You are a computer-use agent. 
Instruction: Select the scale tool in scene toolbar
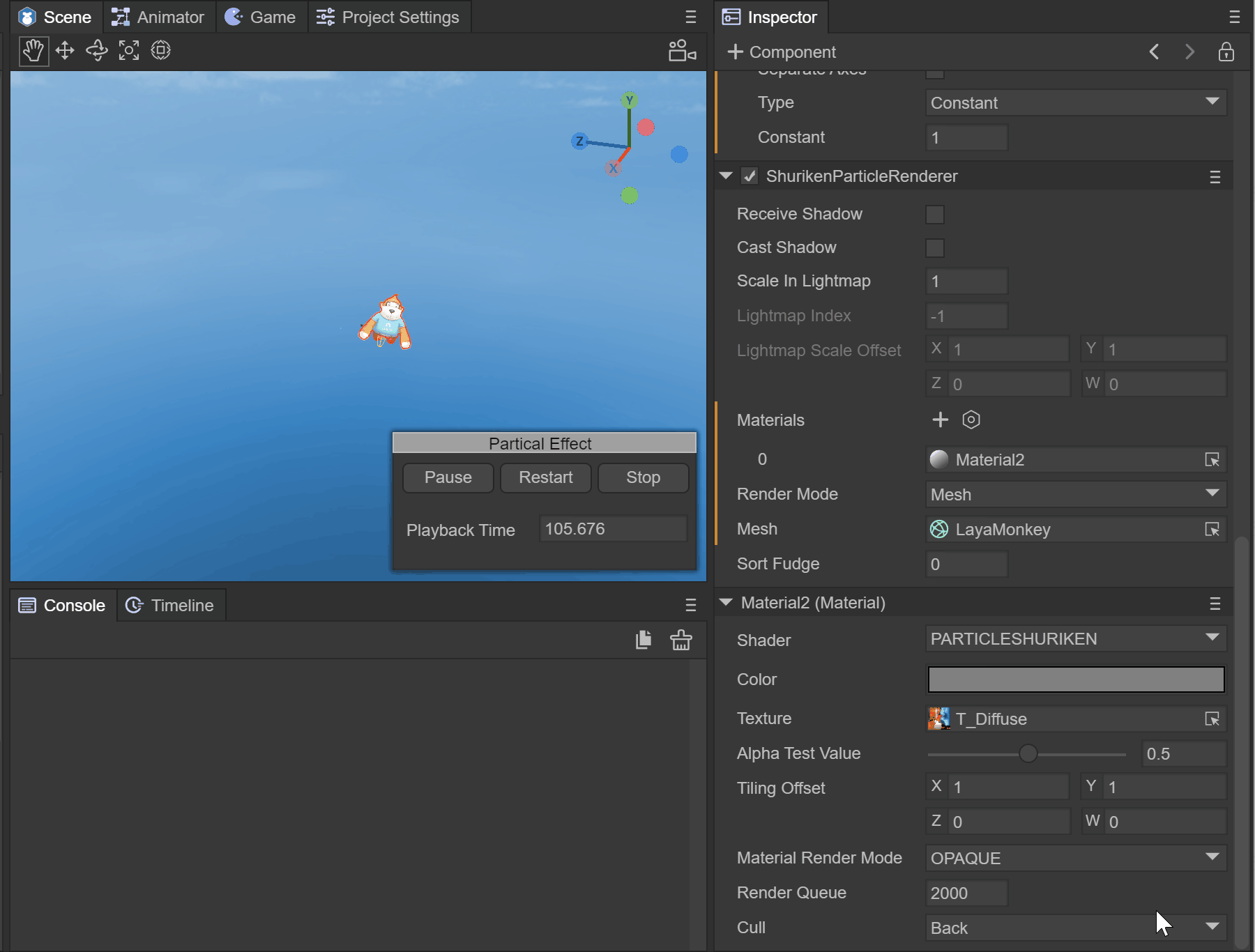point(129,51)
